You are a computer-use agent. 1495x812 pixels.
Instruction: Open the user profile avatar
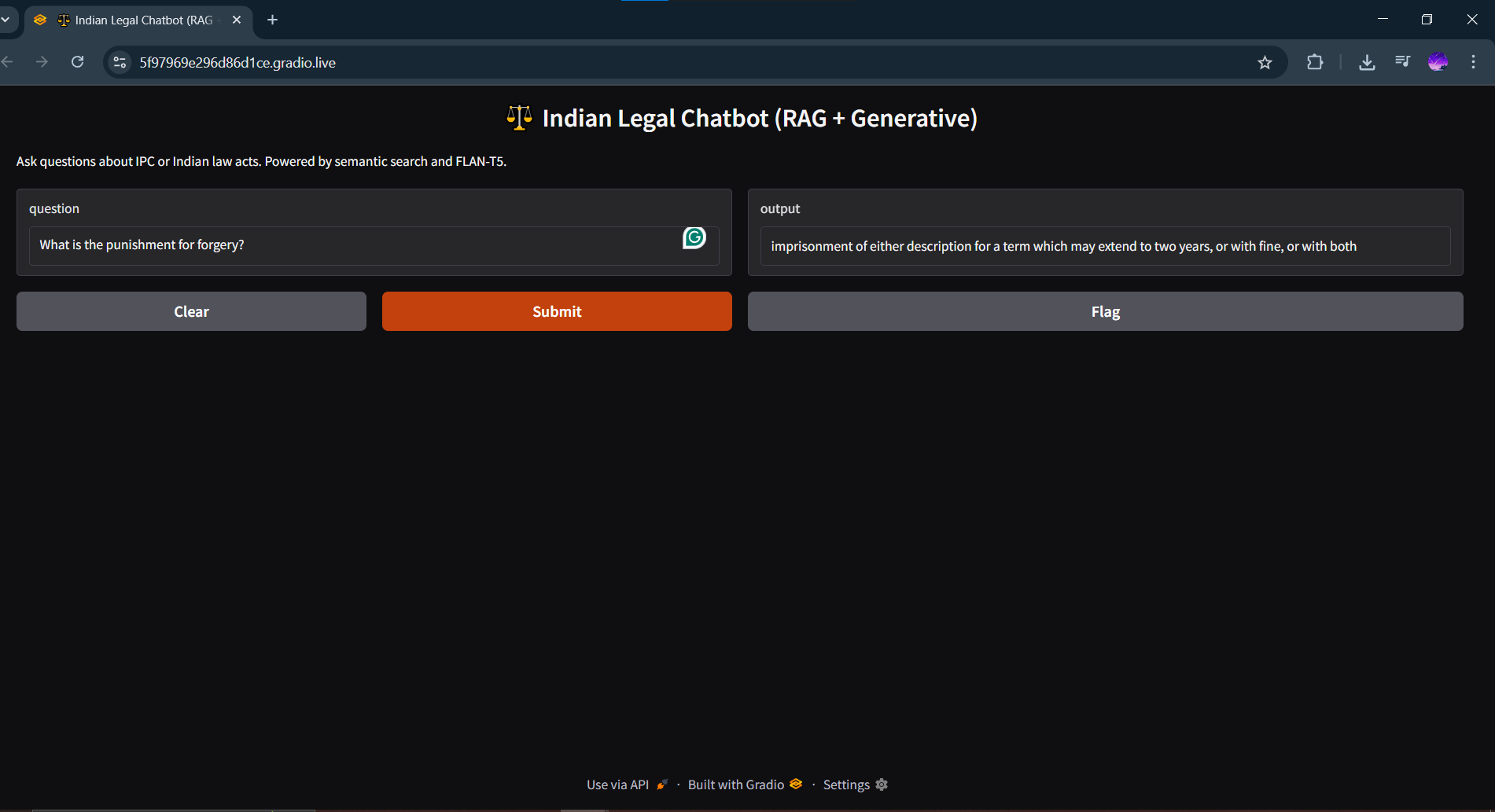[1438, 62]
